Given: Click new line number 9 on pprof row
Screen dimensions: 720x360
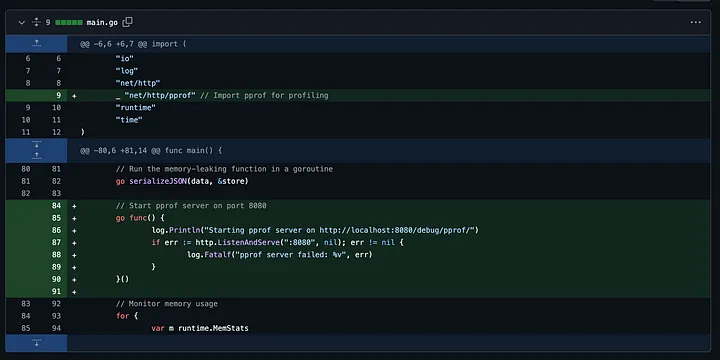Looking at the screenshot, I should tap(58, 96).
